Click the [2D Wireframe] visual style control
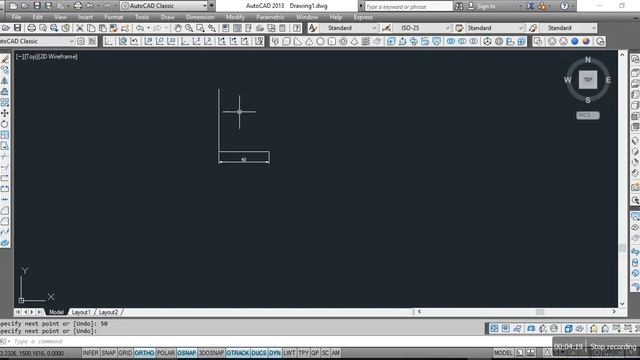The height and width of the screenshot is (360, 640). pyautogui.click(x=58, y=57)
